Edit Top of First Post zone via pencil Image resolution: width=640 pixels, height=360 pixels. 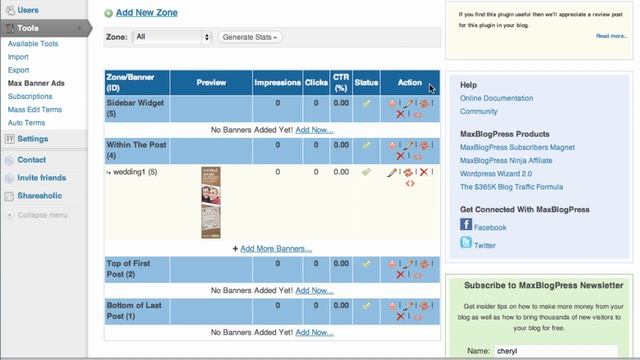coord(408,264)
